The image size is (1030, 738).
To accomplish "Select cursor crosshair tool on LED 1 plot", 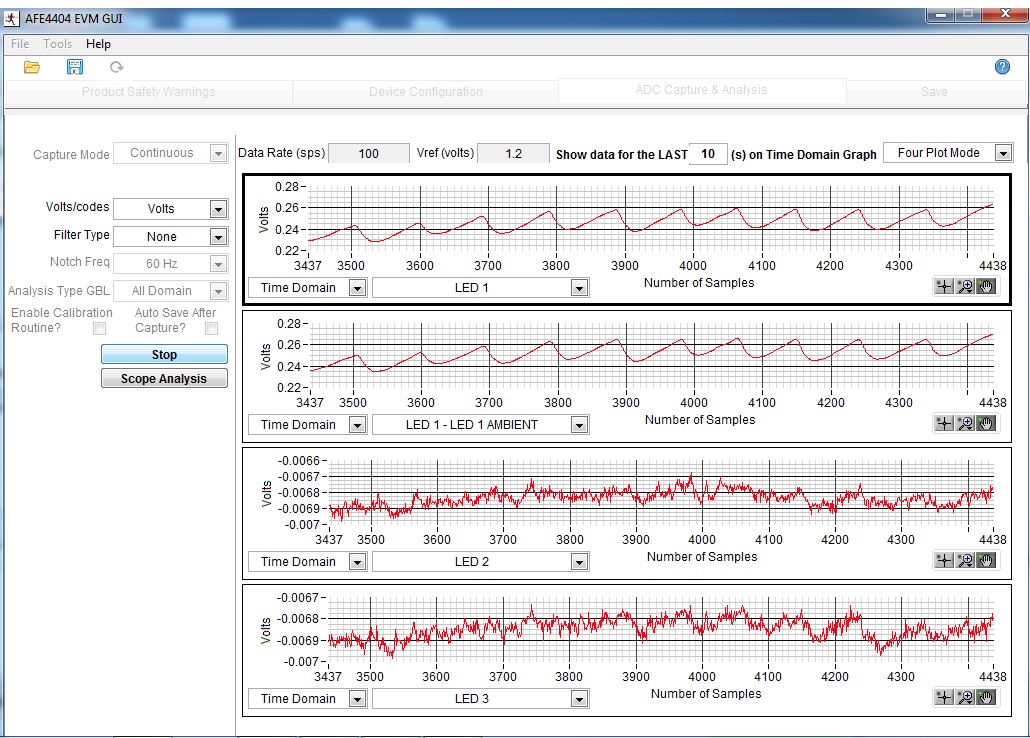I will click(x=944, y=287).
